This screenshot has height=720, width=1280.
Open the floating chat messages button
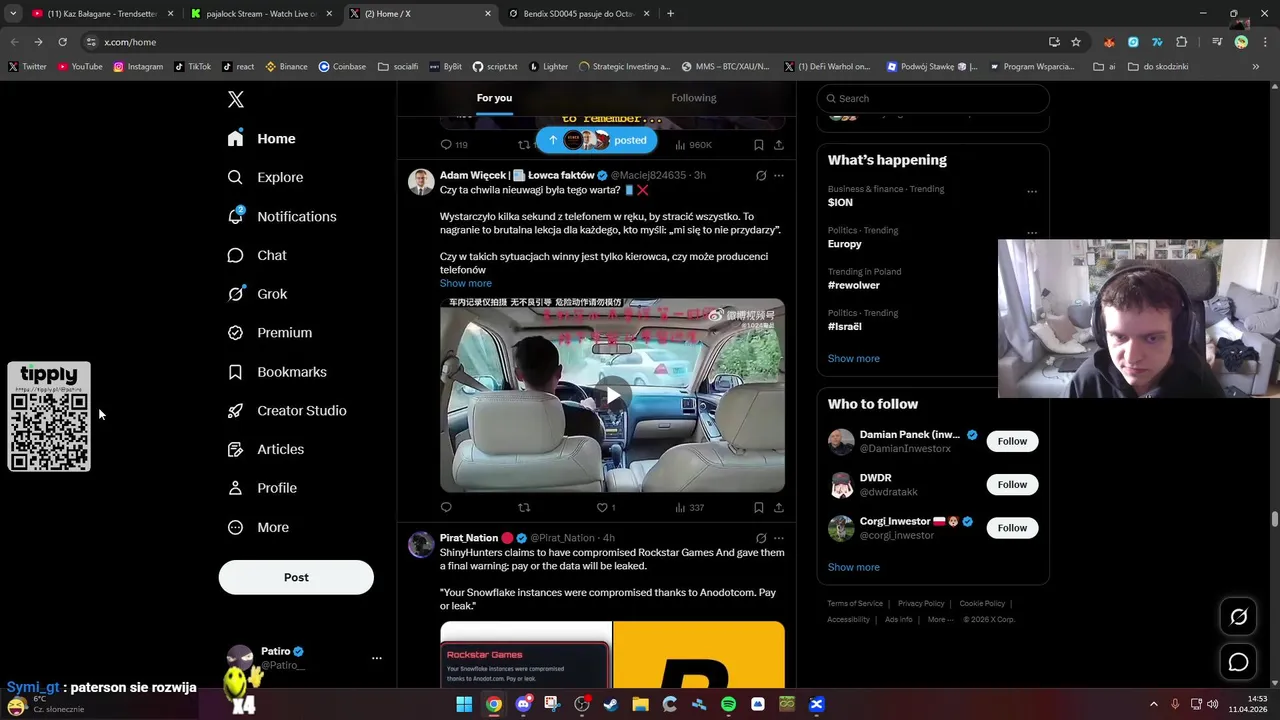(1238, 662)
